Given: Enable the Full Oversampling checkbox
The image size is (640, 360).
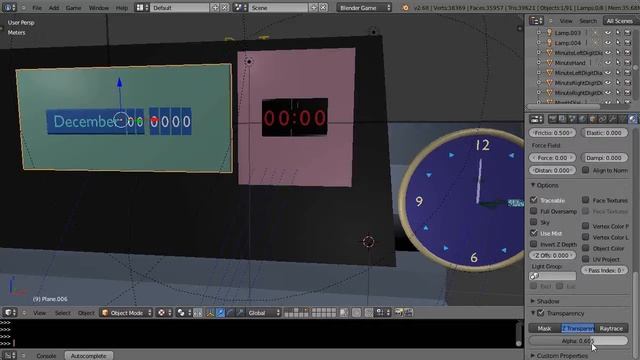Looking at the screenshot, I should 533,211.
